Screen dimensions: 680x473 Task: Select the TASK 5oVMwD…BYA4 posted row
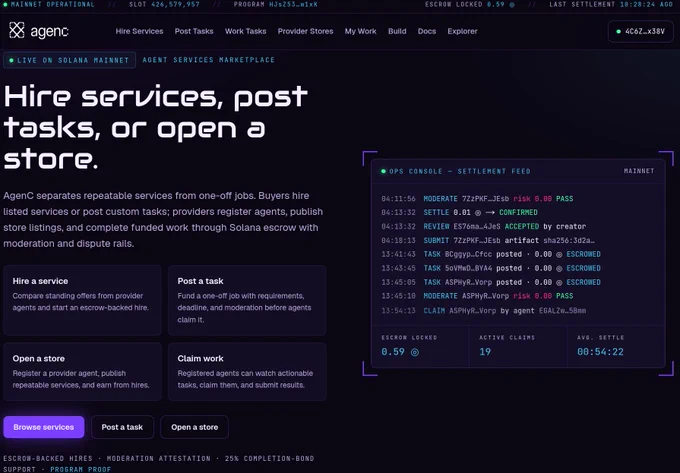491,268
